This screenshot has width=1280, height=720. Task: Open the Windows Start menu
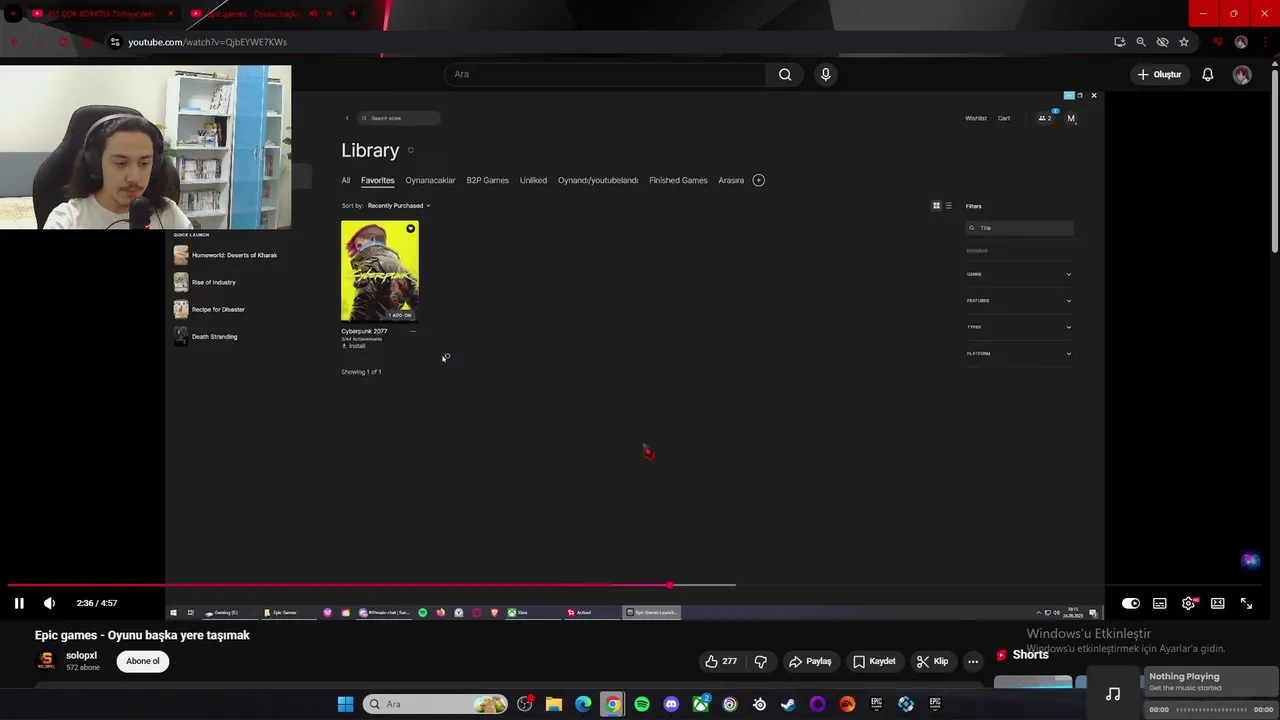[x=345, y=704]
